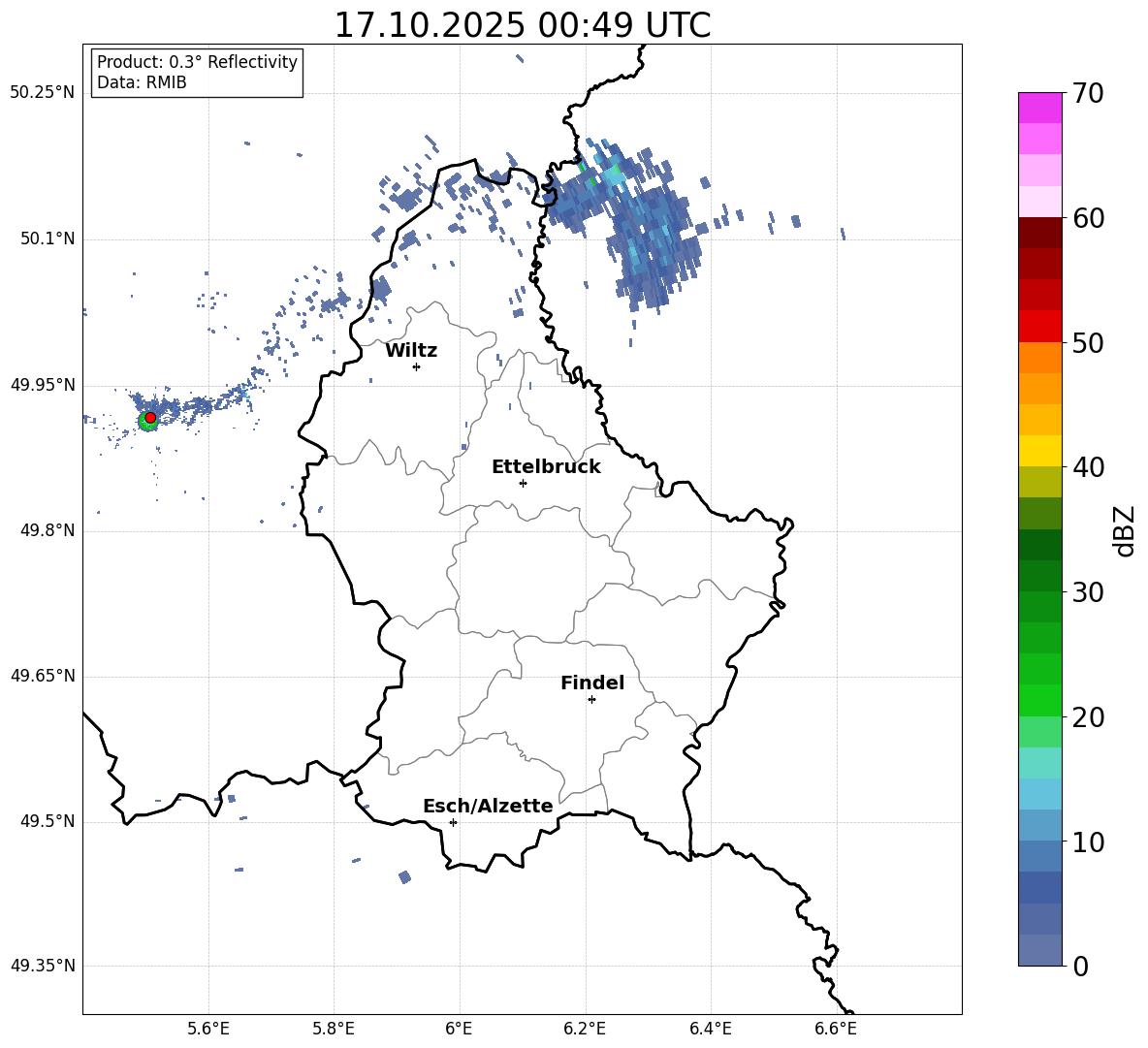Click the 'Product: 0.3° Reflectivity' text

197,62
